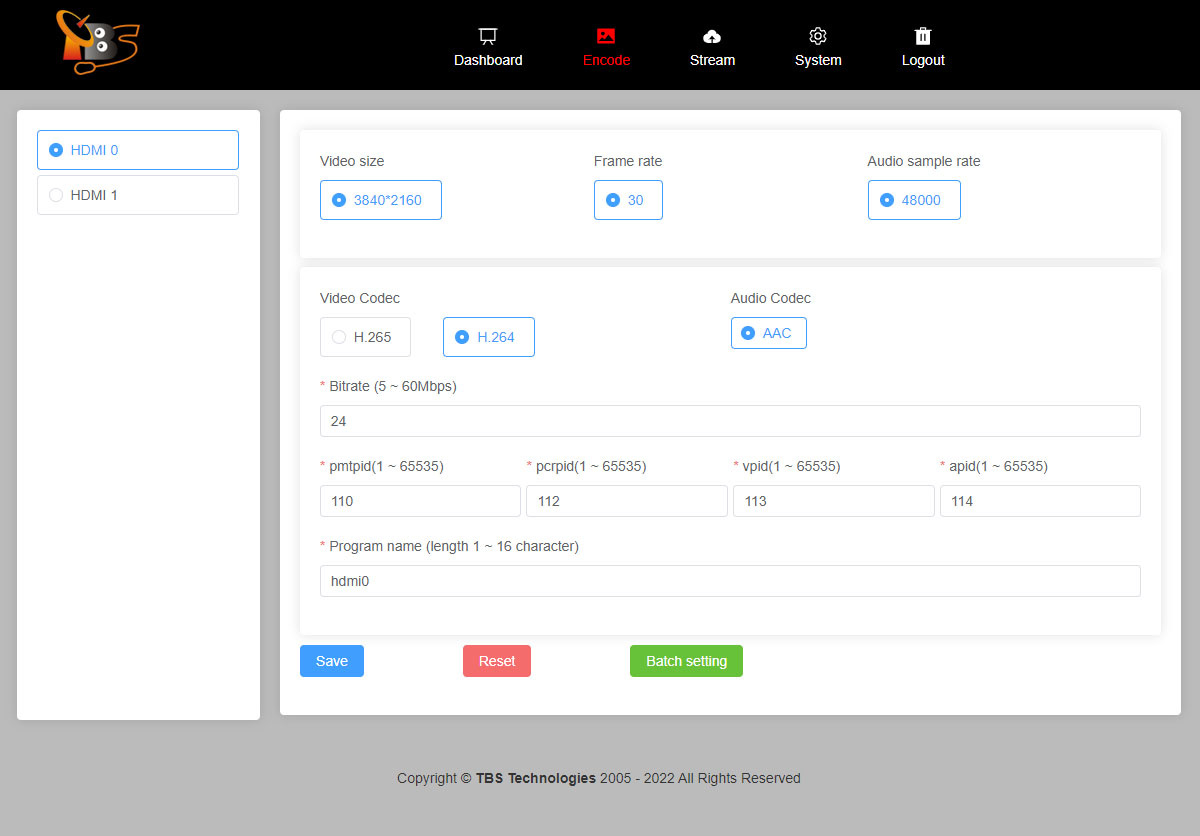Click the pmtpid input box
Image resolution: width=1200 pixels, height=836 pixels.
[420, 501]
